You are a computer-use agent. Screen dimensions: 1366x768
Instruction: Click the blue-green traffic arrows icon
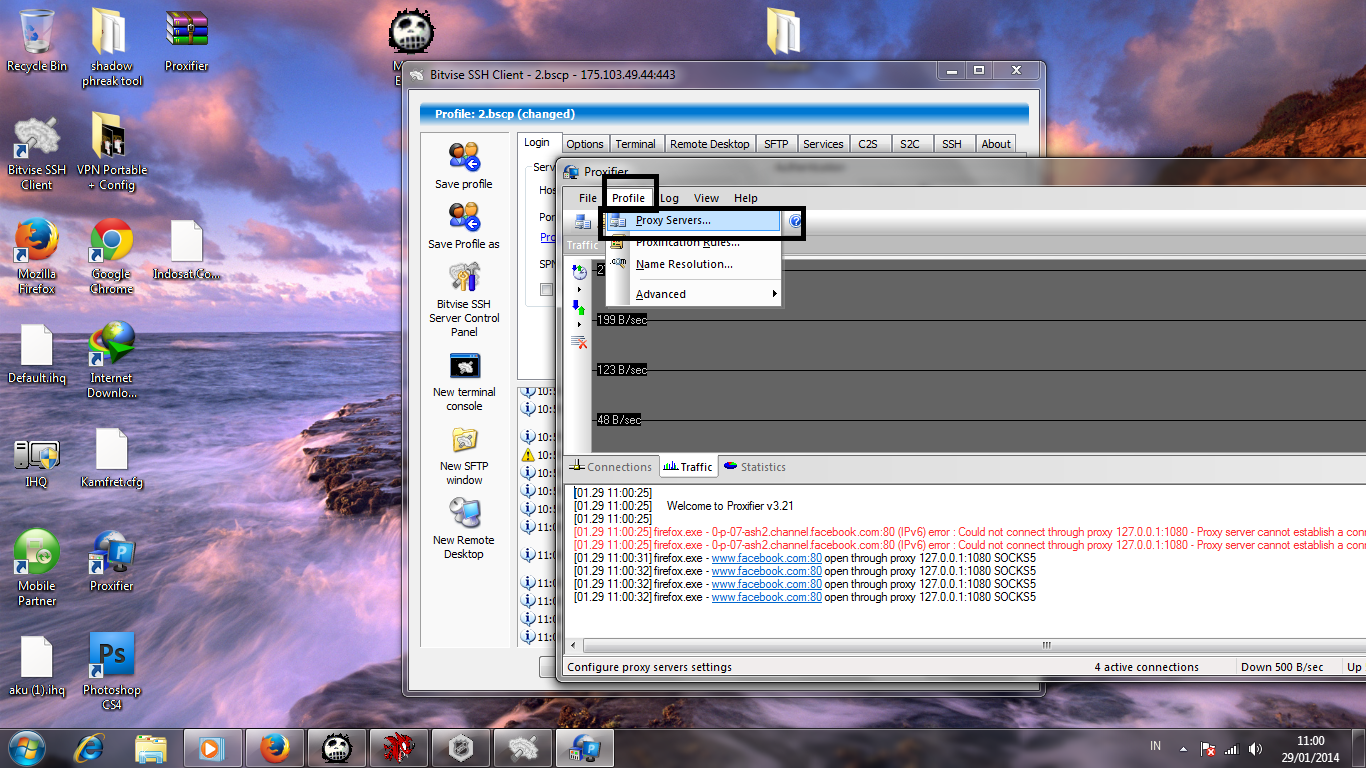click(x=579, y=307)
